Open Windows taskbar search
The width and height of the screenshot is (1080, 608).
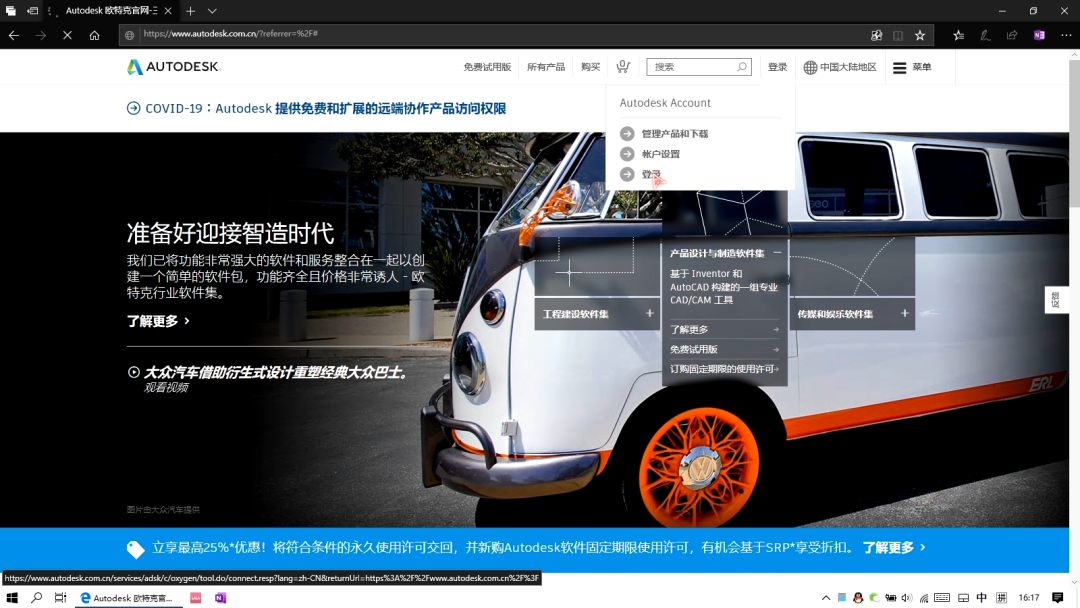click(x=37, y=598)
